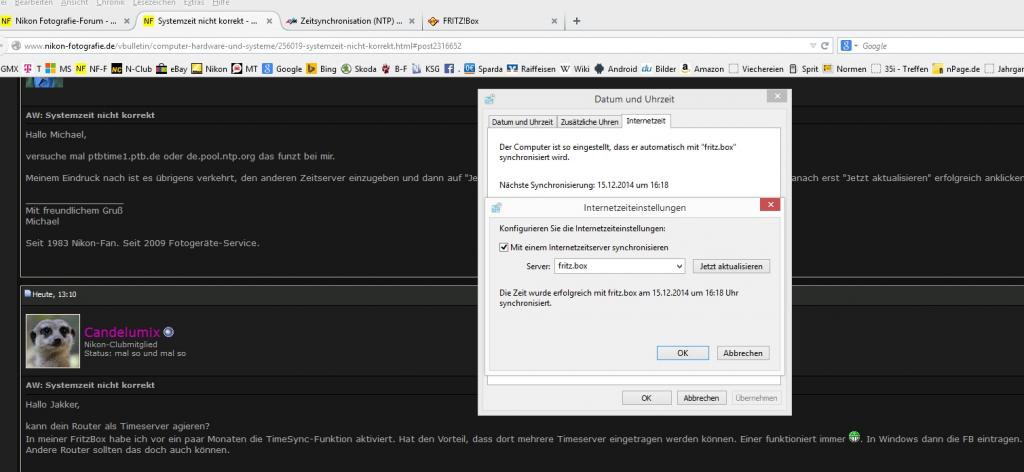Screen dimensions: 1024x472
Task: Open the search engine selector dropdown
Action: point(848,46)
